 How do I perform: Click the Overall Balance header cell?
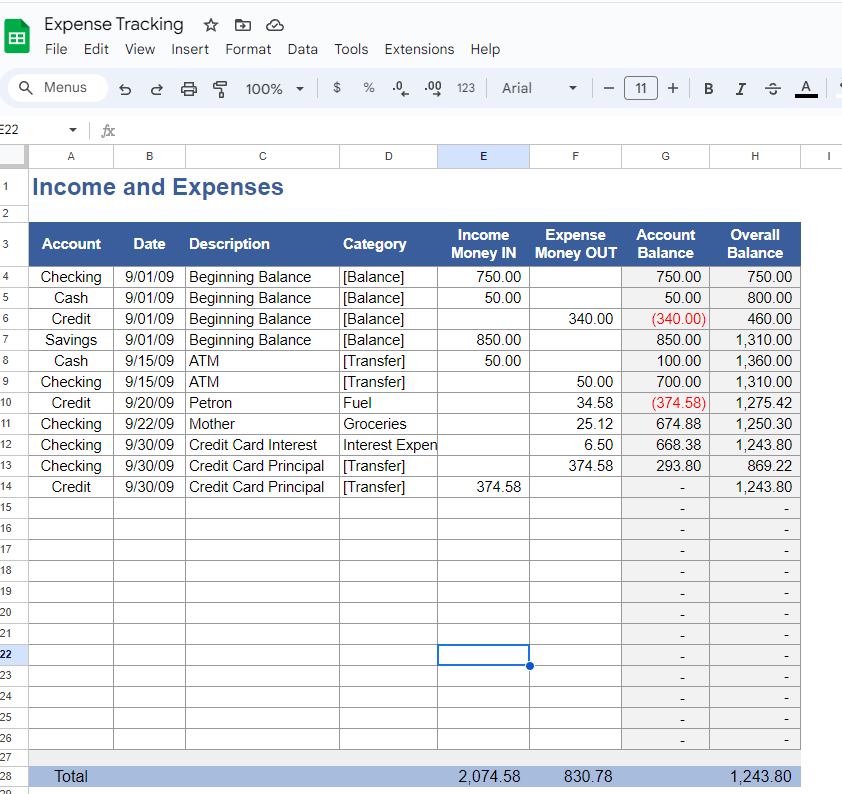754,244
